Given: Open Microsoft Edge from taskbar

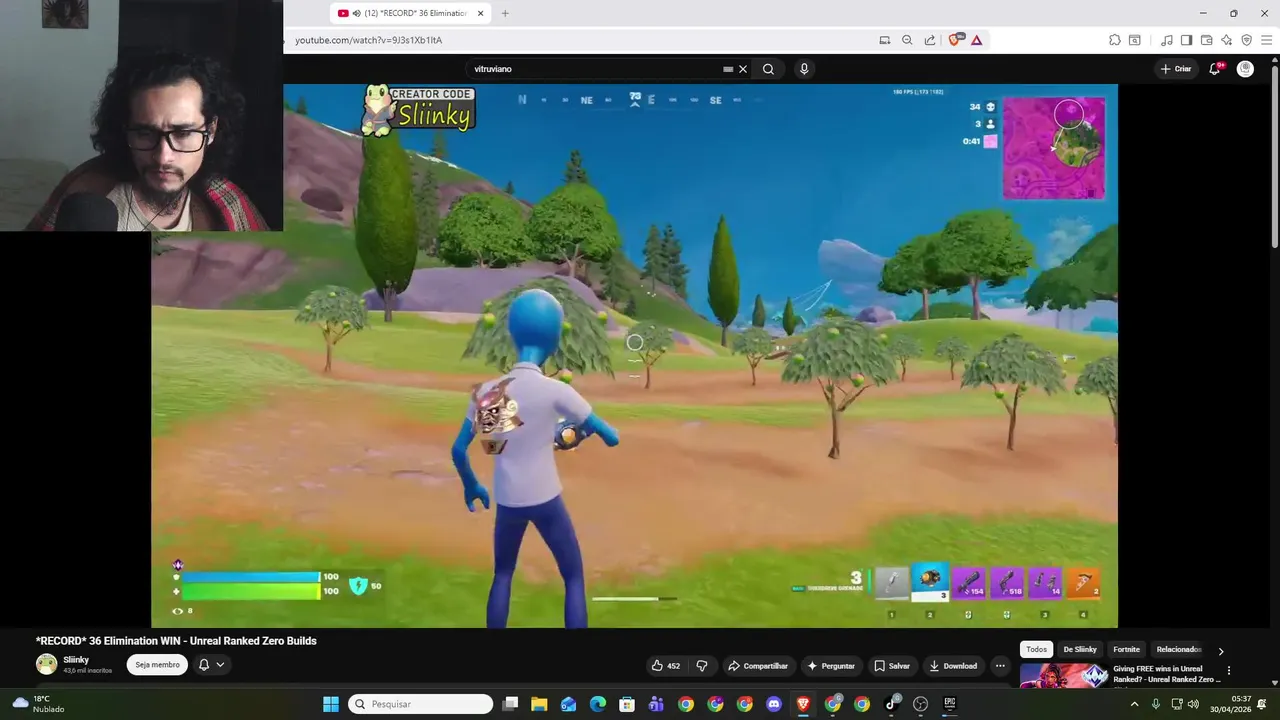Looking at the screenshot, I should 598,704.
